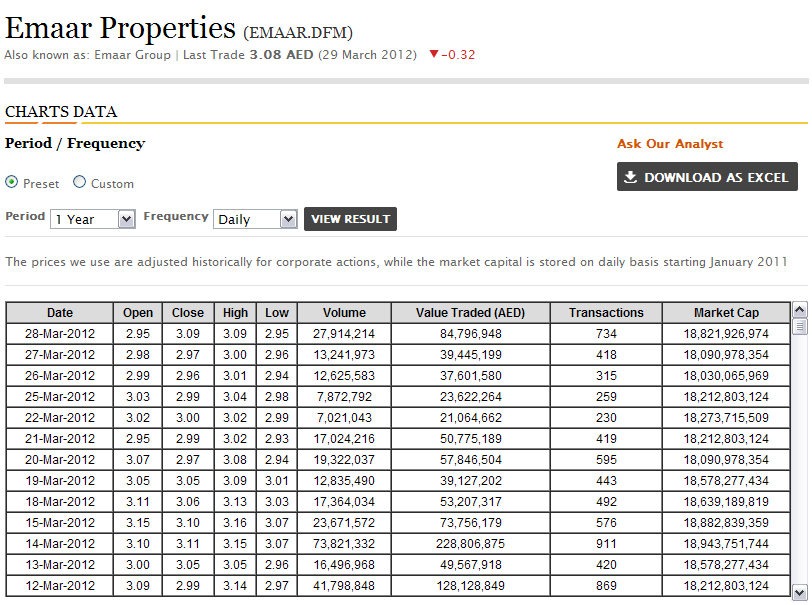Screen dimensions: 812x605
Task: Open the Frequency dropdown showing Daily
Action: tap(255, 219)
